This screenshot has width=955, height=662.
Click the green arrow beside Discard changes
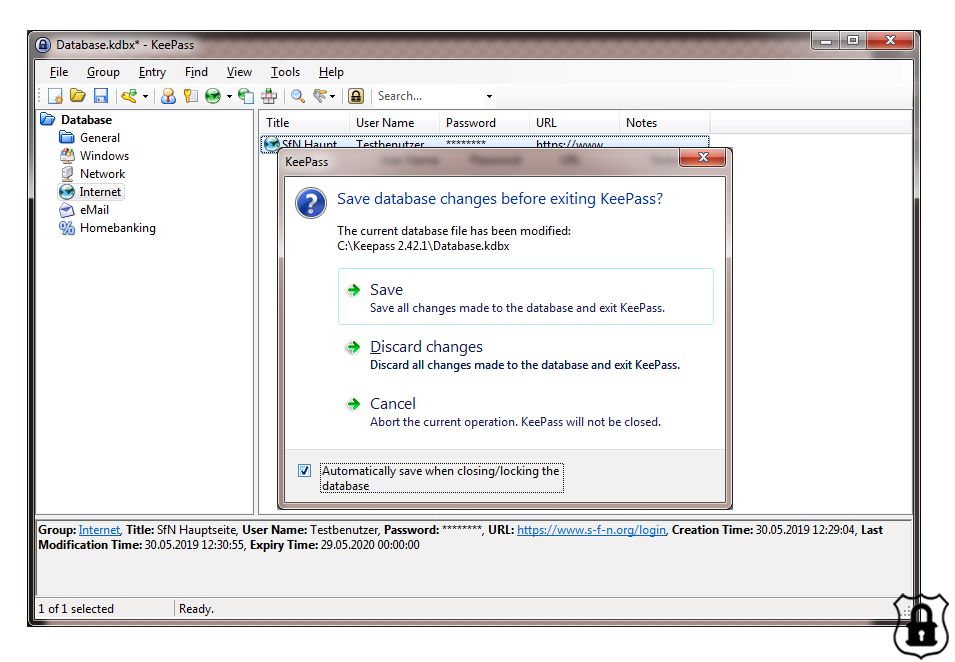(353, 347)
